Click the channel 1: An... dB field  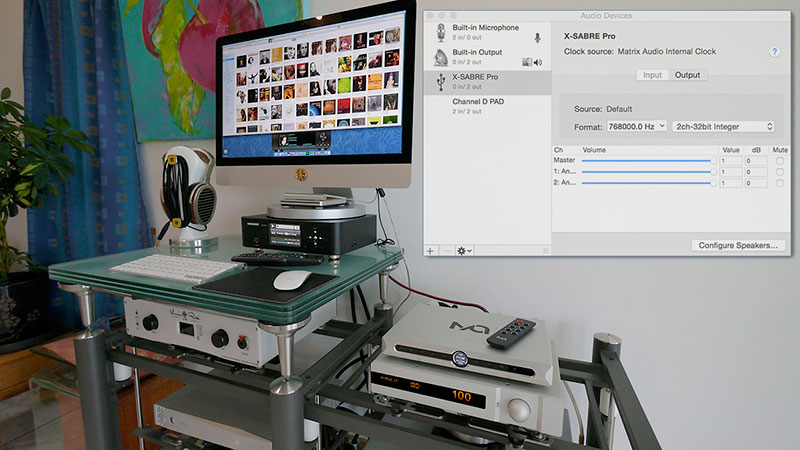pos(756,171)
